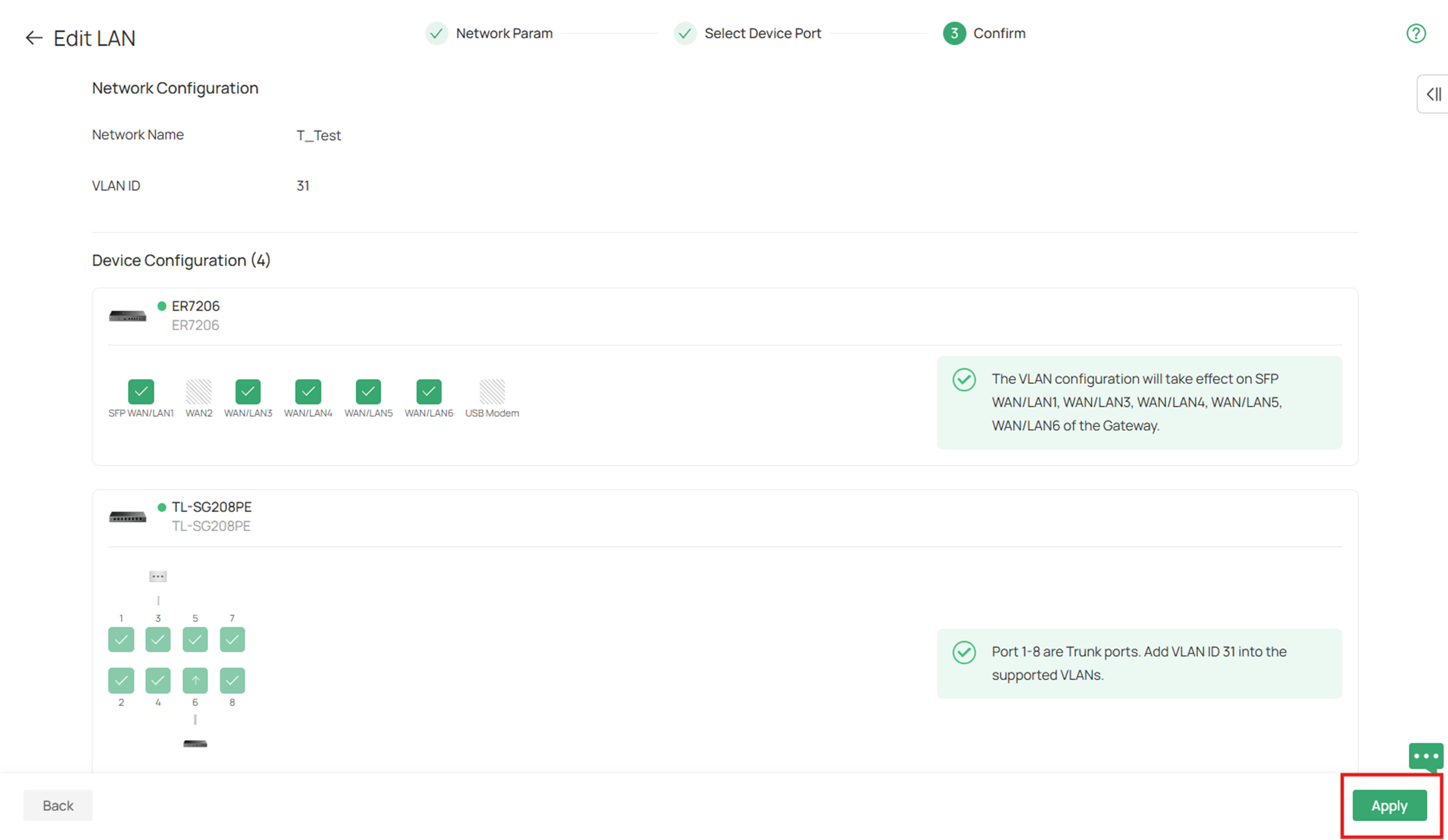Viewport: 1448px width, 840px height.
Task: Toggle switch port 1 checkbox
Action: 121,639
